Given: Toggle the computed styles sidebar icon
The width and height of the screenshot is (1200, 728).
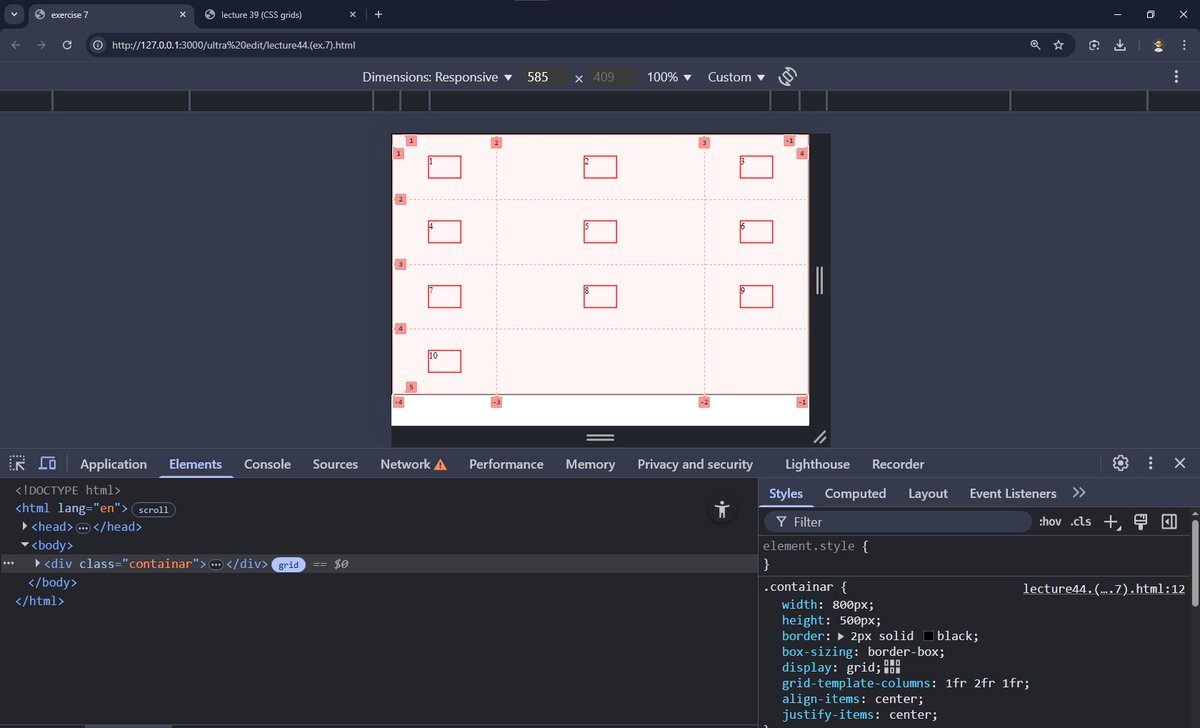Looking at the screenshot, I should point(1168,521).
